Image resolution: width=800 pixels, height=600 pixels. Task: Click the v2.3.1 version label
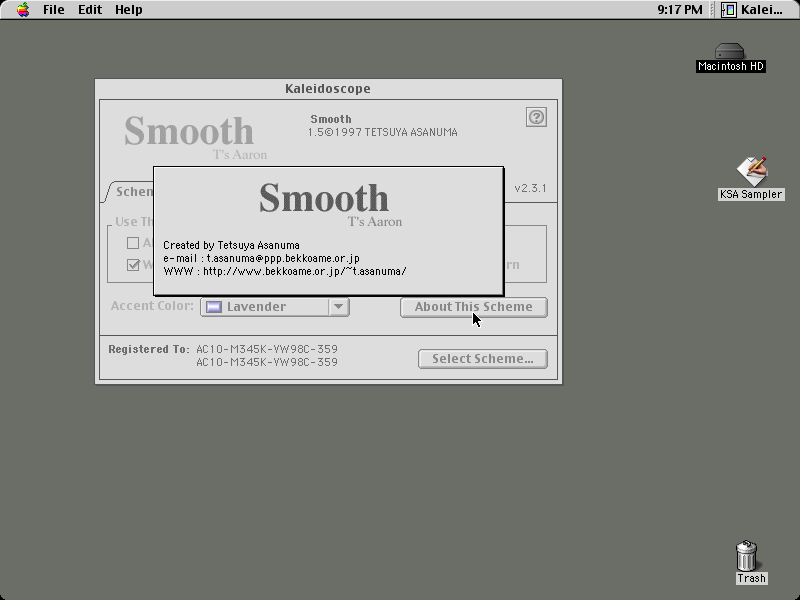(531, 188)
